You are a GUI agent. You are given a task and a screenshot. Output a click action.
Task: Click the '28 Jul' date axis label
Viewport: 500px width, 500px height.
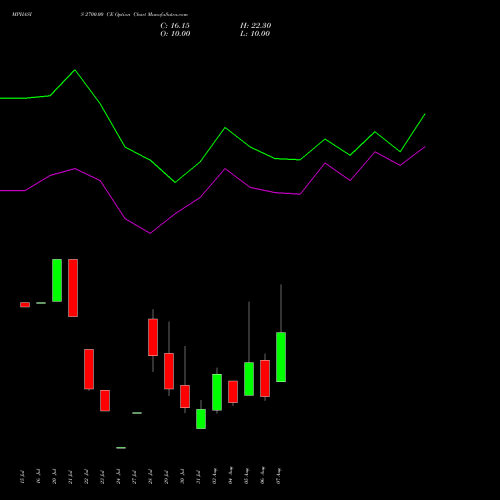150,477
